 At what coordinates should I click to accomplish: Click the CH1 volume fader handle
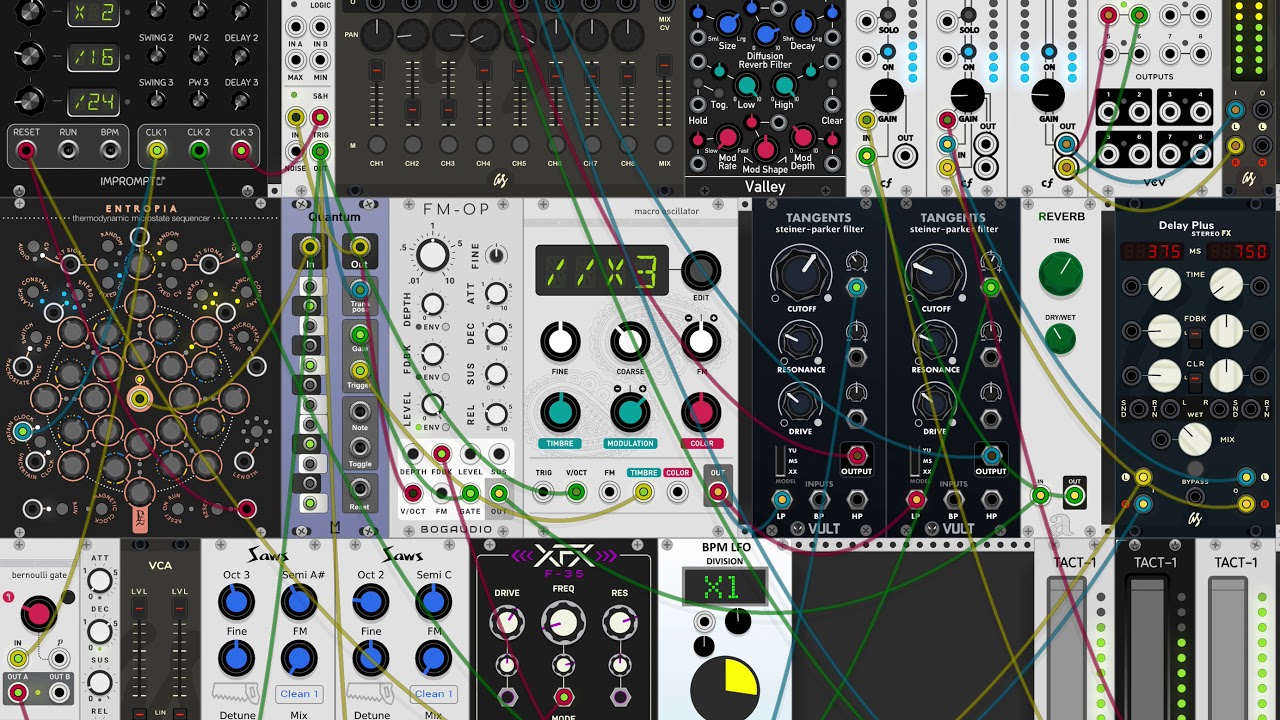click(x=377, y=72)
